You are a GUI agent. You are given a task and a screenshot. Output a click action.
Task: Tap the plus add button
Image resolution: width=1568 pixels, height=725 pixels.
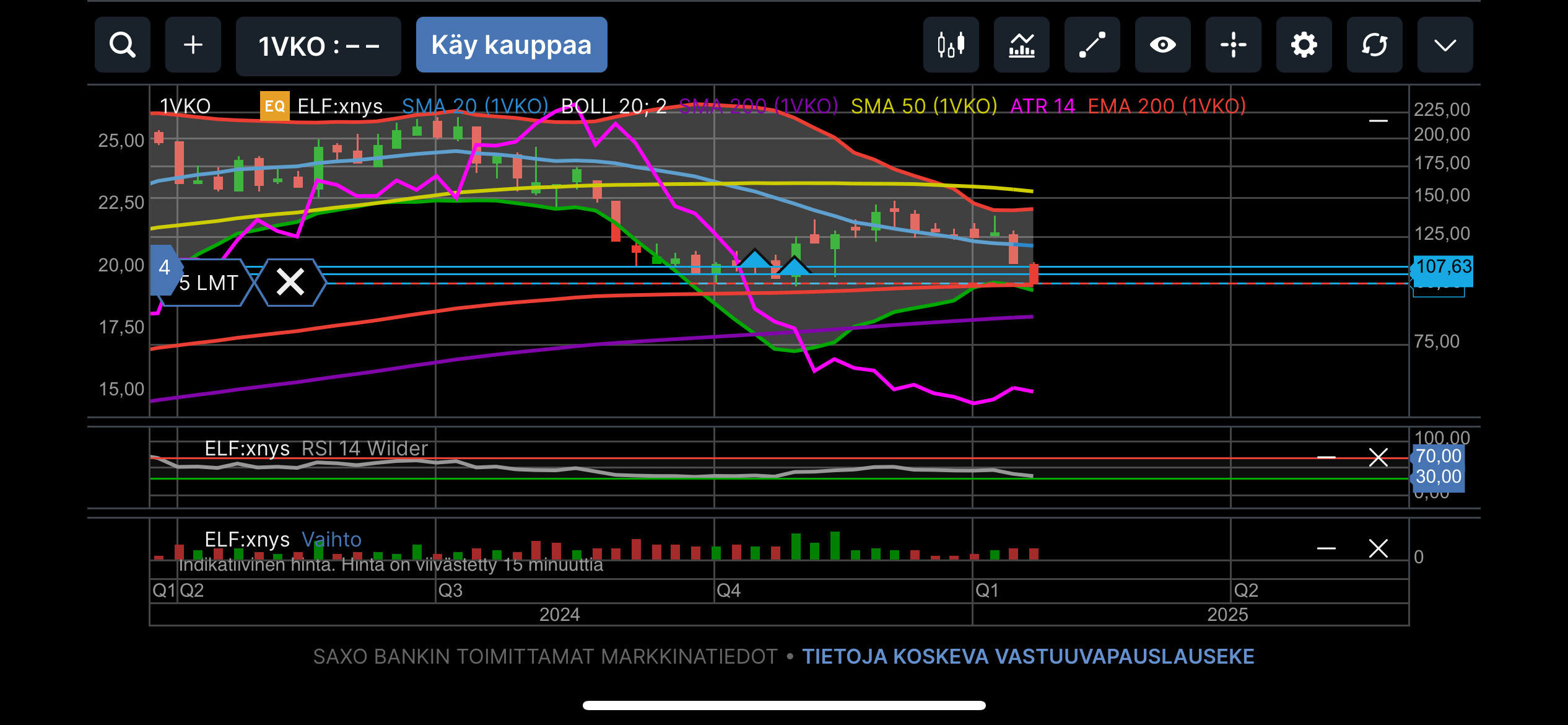(193, 45)
